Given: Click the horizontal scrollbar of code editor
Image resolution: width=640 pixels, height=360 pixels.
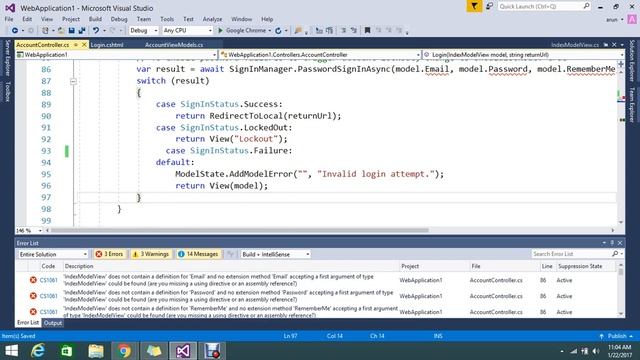Looking at the screenshot, I should coord(239,230).
